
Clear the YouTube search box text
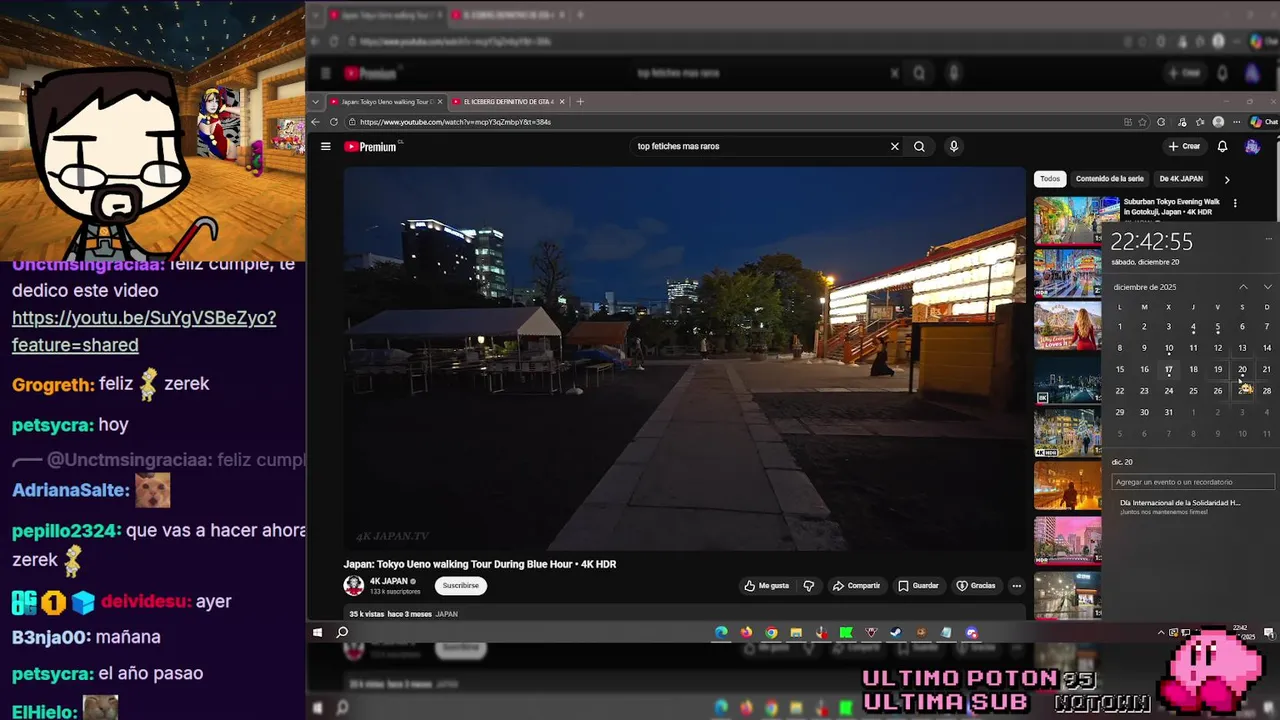(x=894, y=146)
